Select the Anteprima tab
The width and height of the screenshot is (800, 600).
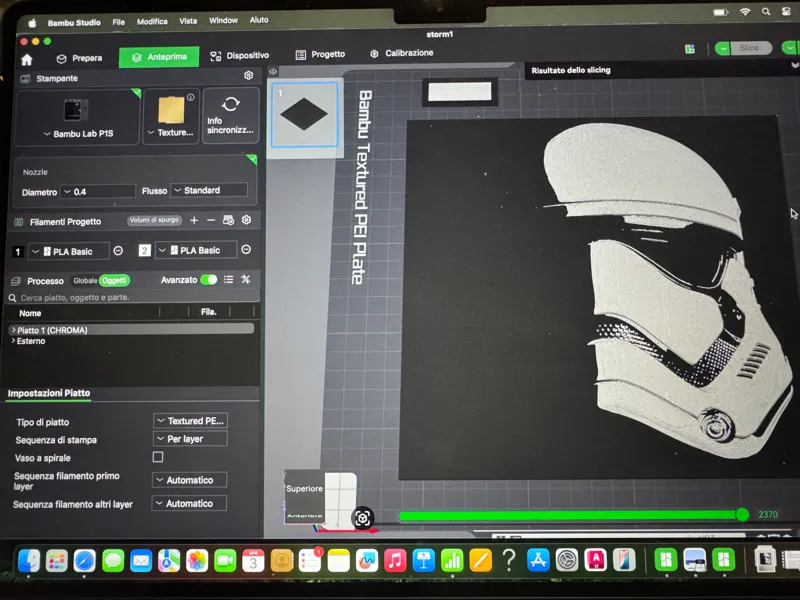tap(159, 57)
